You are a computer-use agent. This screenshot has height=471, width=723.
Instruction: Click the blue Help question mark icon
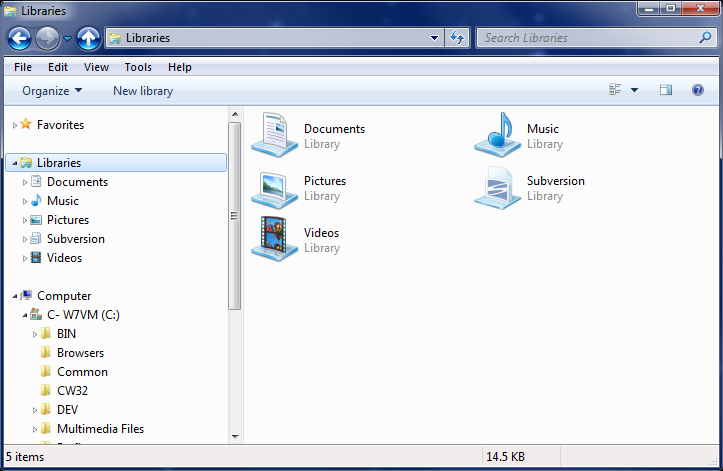click(x=697, y=90)
